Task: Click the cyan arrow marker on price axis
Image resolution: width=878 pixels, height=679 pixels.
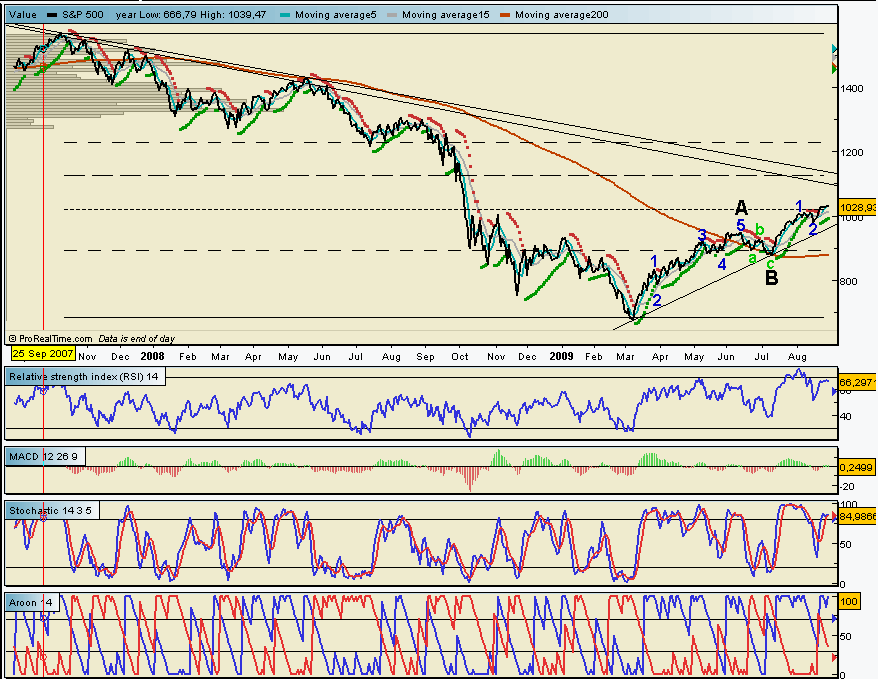Action: pyautogui.click(x=835, y=49)
